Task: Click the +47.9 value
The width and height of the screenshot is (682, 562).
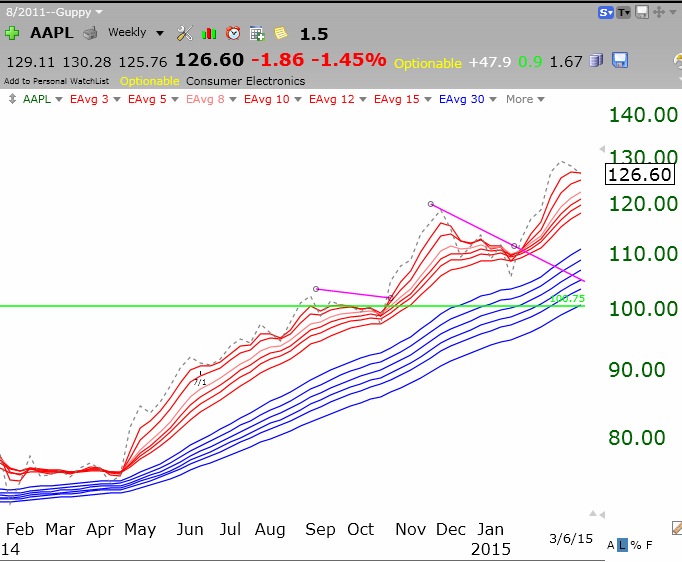Action: pos(490,62)
